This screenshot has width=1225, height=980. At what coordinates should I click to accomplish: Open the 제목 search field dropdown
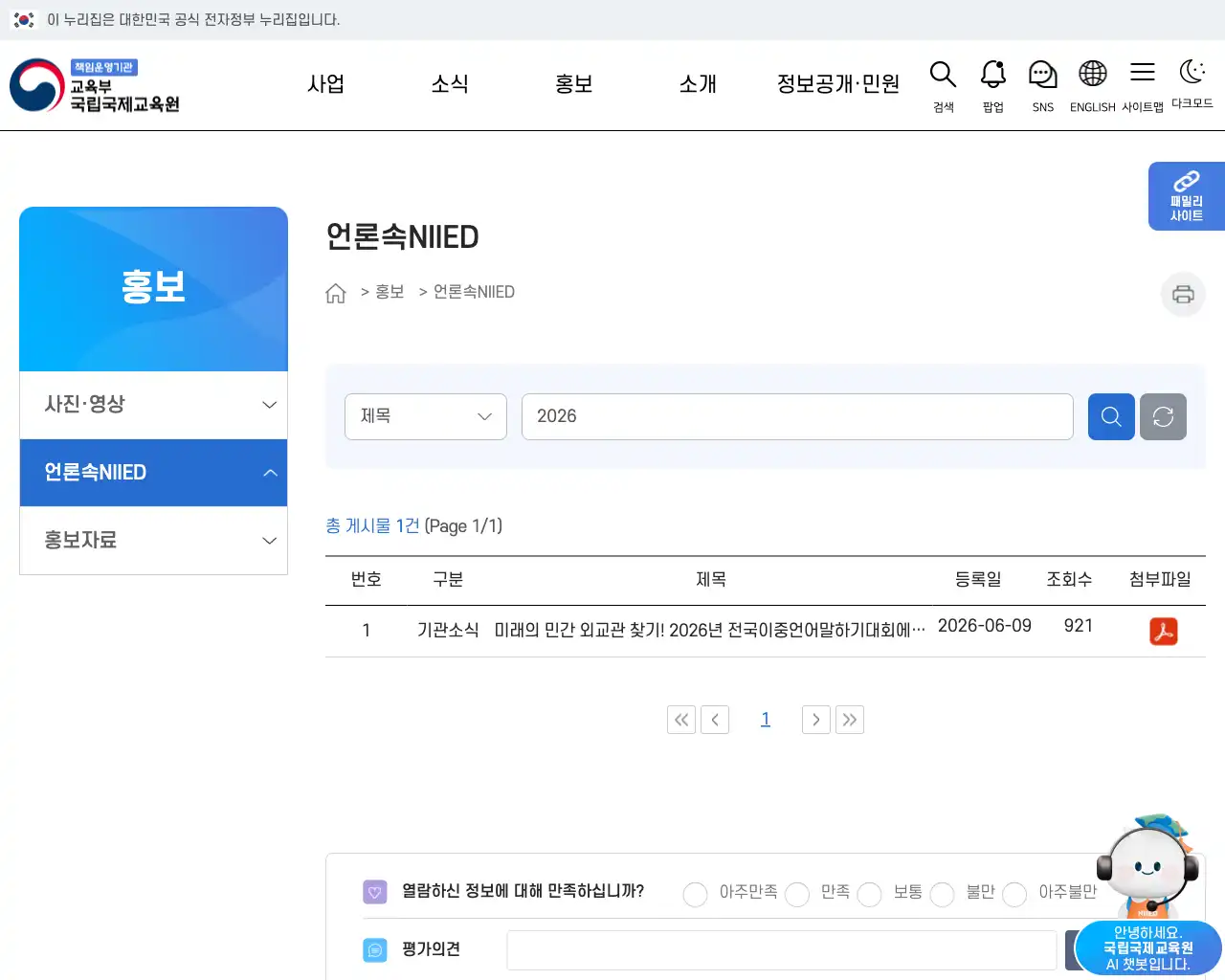pyautogui.click(x=426, y=416)
